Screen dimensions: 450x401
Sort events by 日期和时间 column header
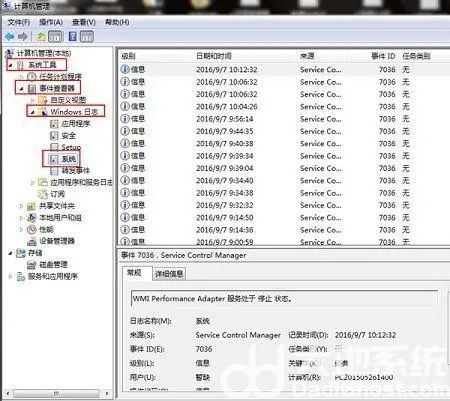tap(214, 56)
